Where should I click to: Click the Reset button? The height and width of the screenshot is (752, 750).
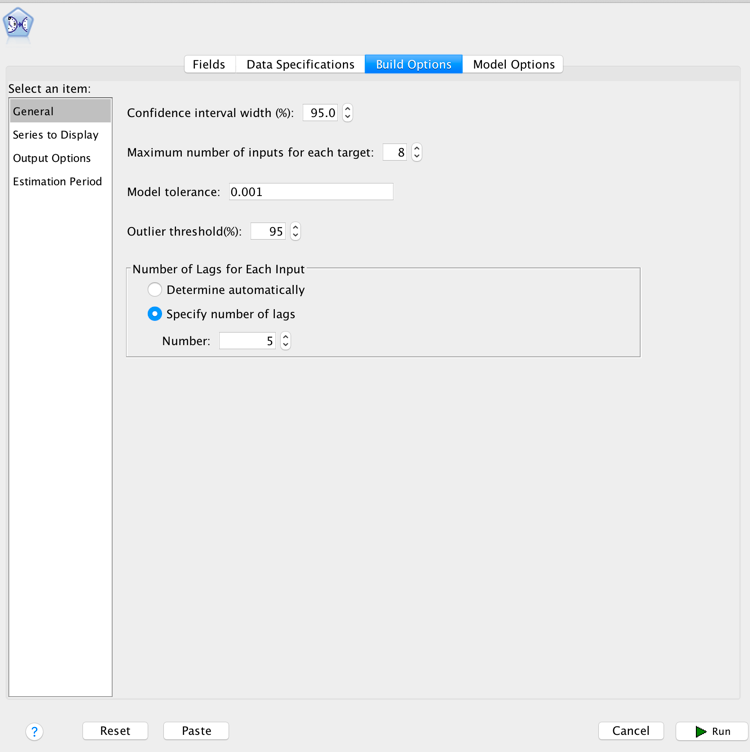(x=115, y=731)
